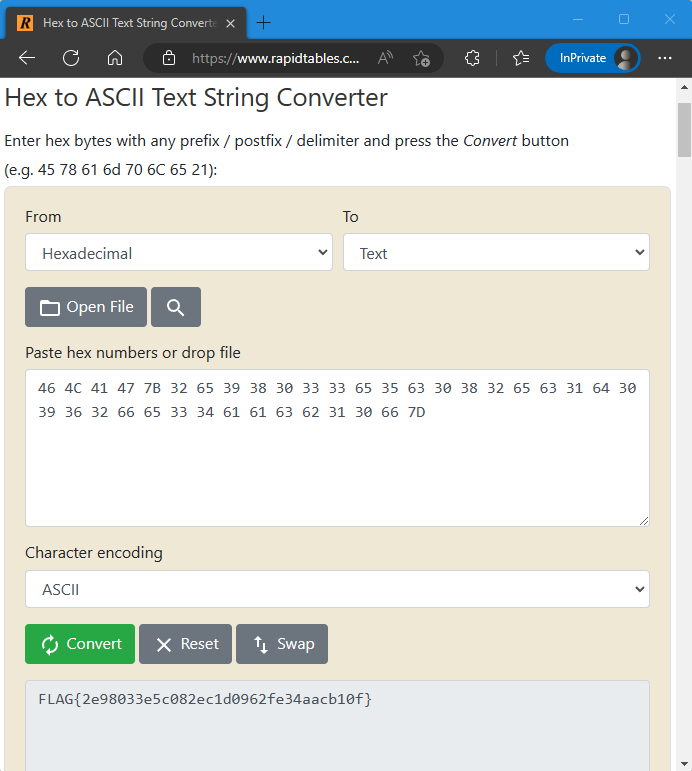Expand the From Hexadecimal dropdown
Viewport: 692px width, 771px height.
pos(178,253)
